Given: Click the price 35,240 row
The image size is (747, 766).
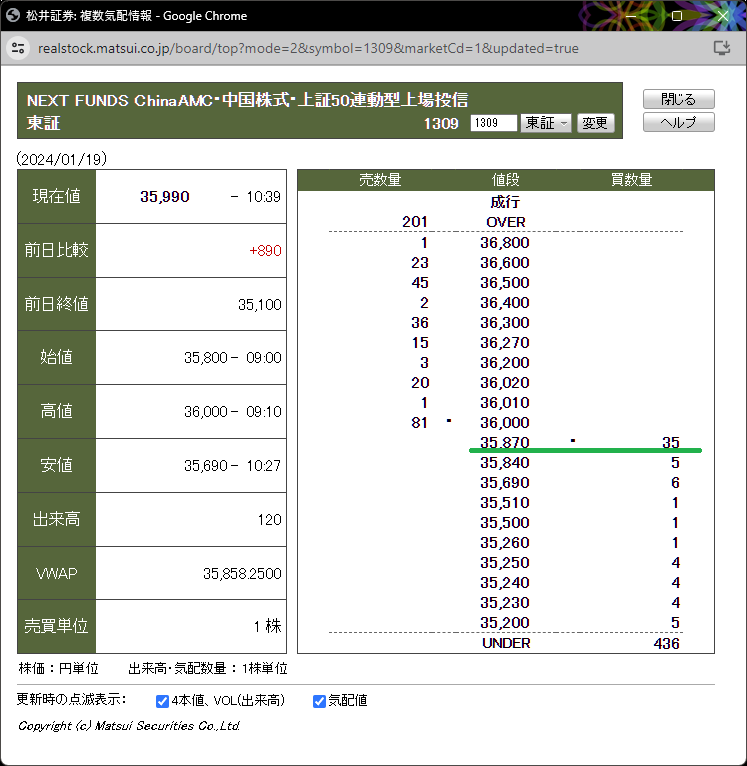Looking at the screenshot, I should pyautogui.click(x=505, y=583).
